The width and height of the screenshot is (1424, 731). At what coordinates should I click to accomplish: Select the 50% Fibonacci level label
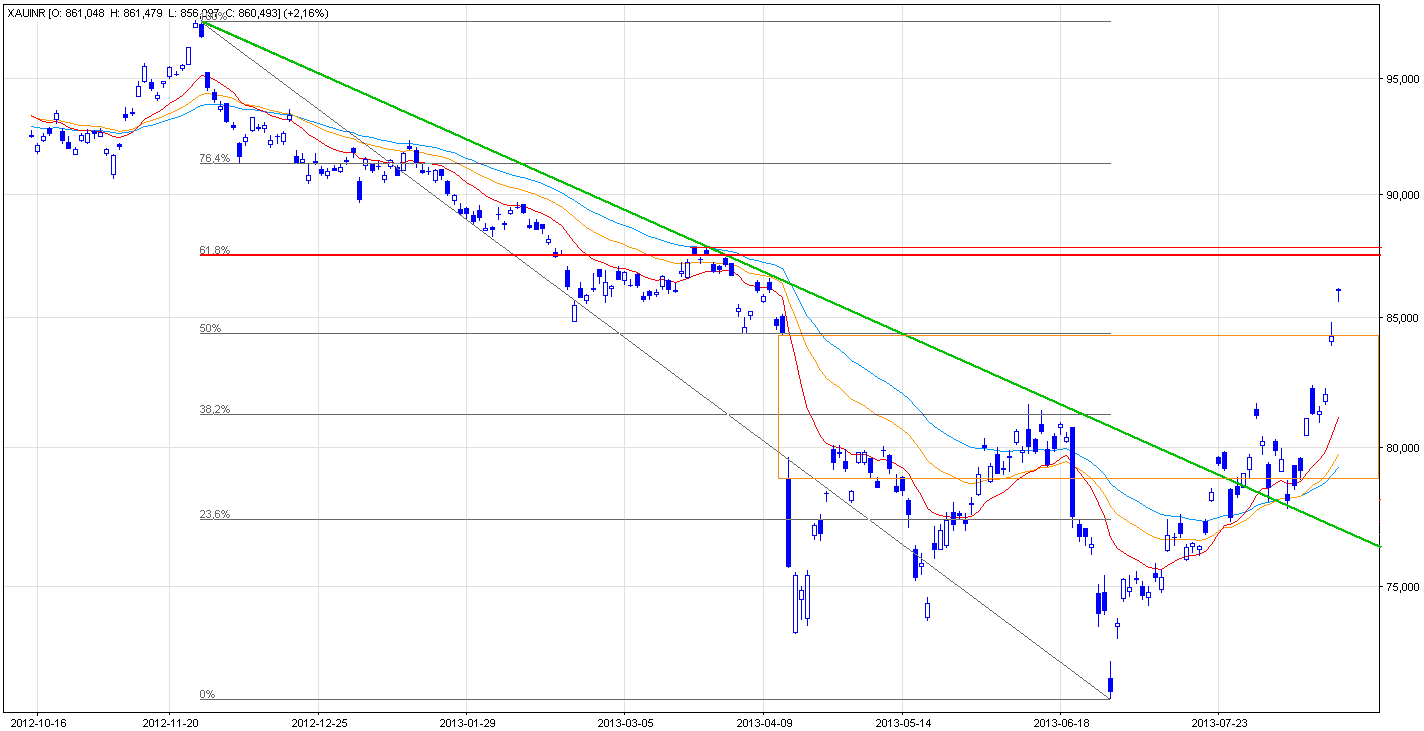tap(210, 328)
